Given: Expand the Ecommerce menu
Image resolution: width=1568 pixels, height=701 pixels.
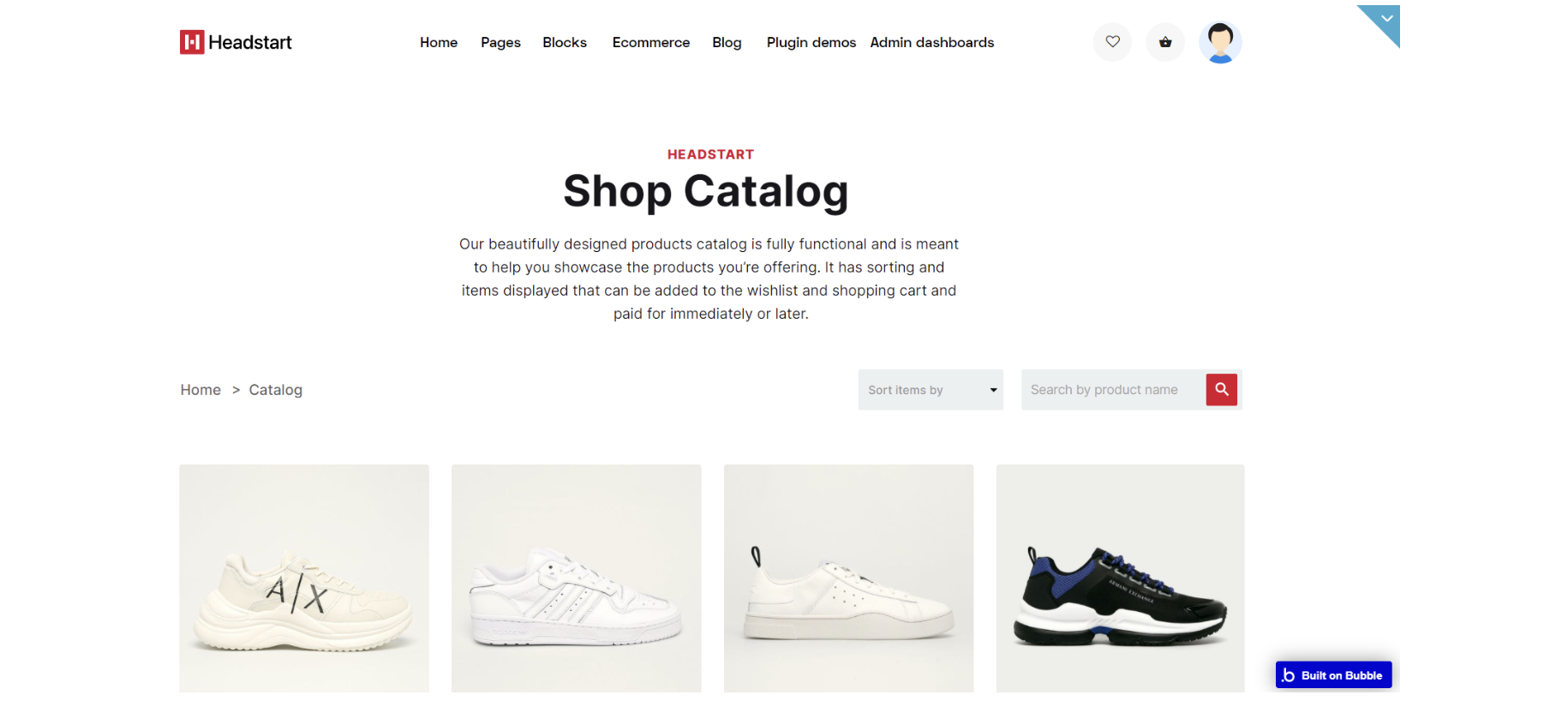Looking at the screenshot, I should 651,43.
